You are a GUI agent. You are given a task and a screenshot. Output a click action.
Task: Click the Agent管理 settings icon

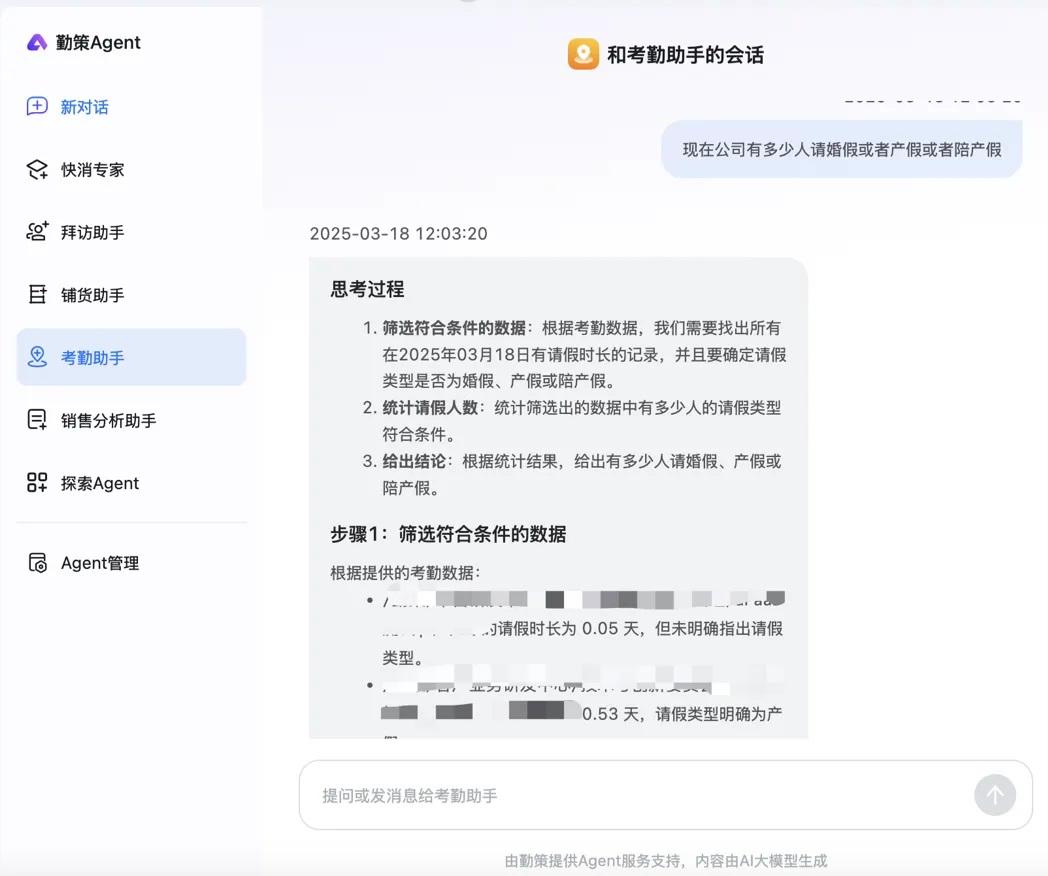[37, 563]
